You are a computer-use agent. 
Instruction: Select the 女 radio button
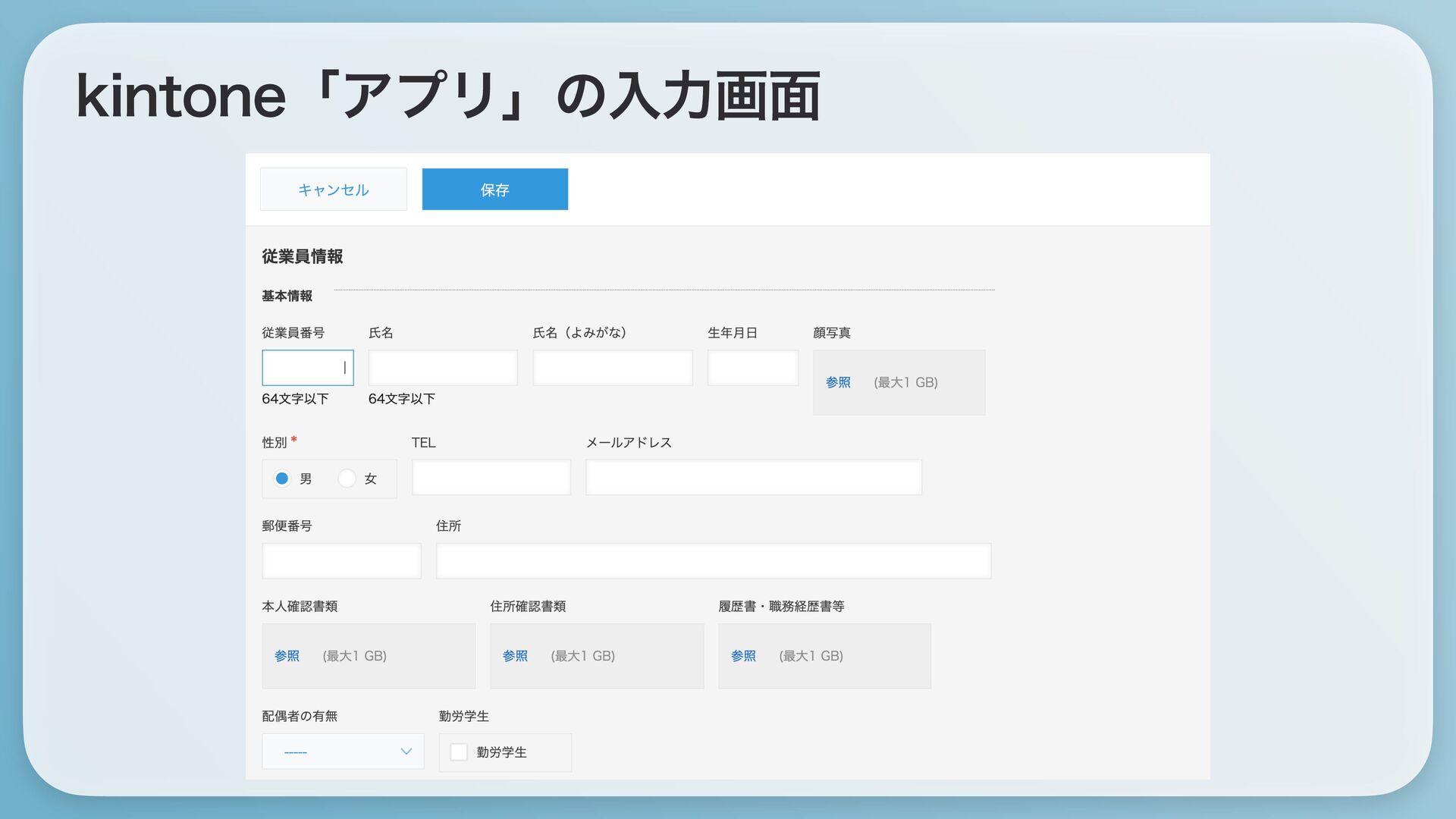(347, 479)
